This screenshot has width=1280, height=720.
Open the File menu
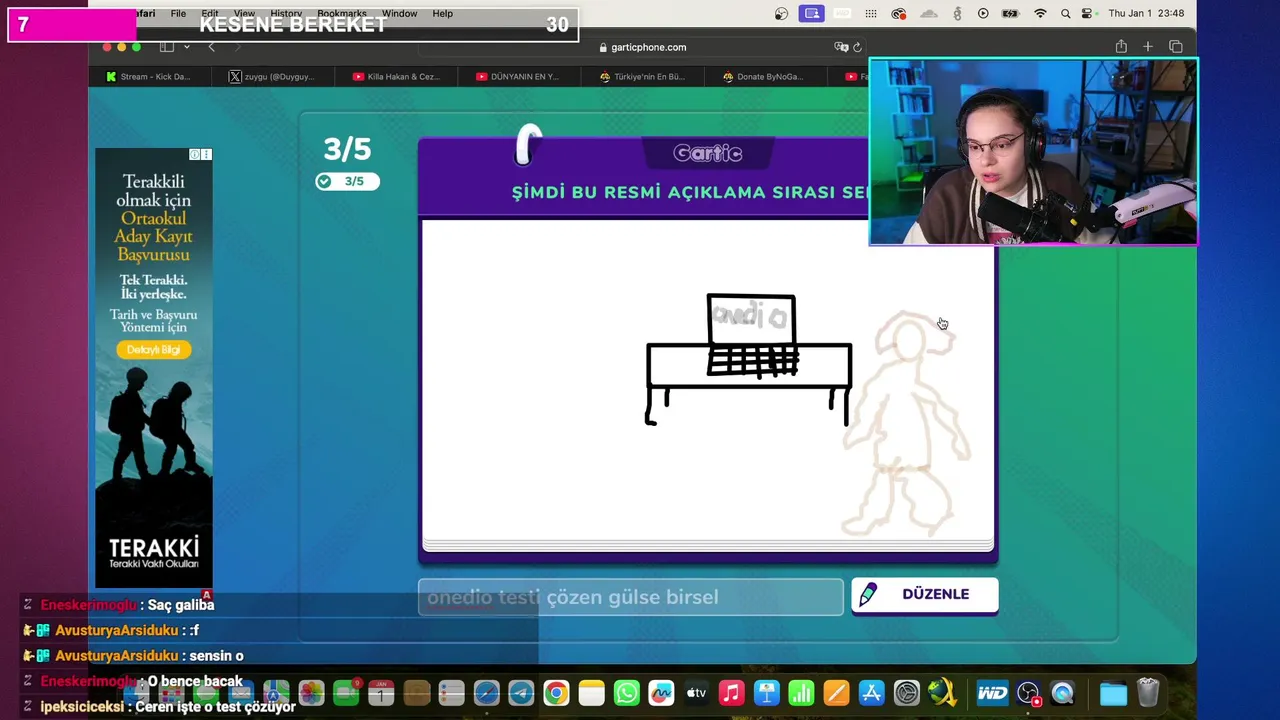178,13
